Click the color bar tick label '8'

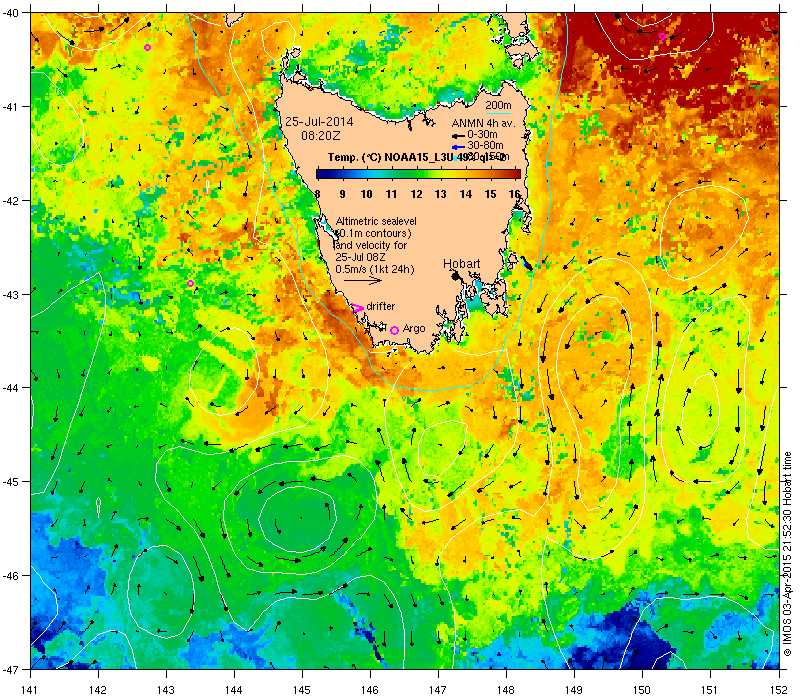coord(317,194)
